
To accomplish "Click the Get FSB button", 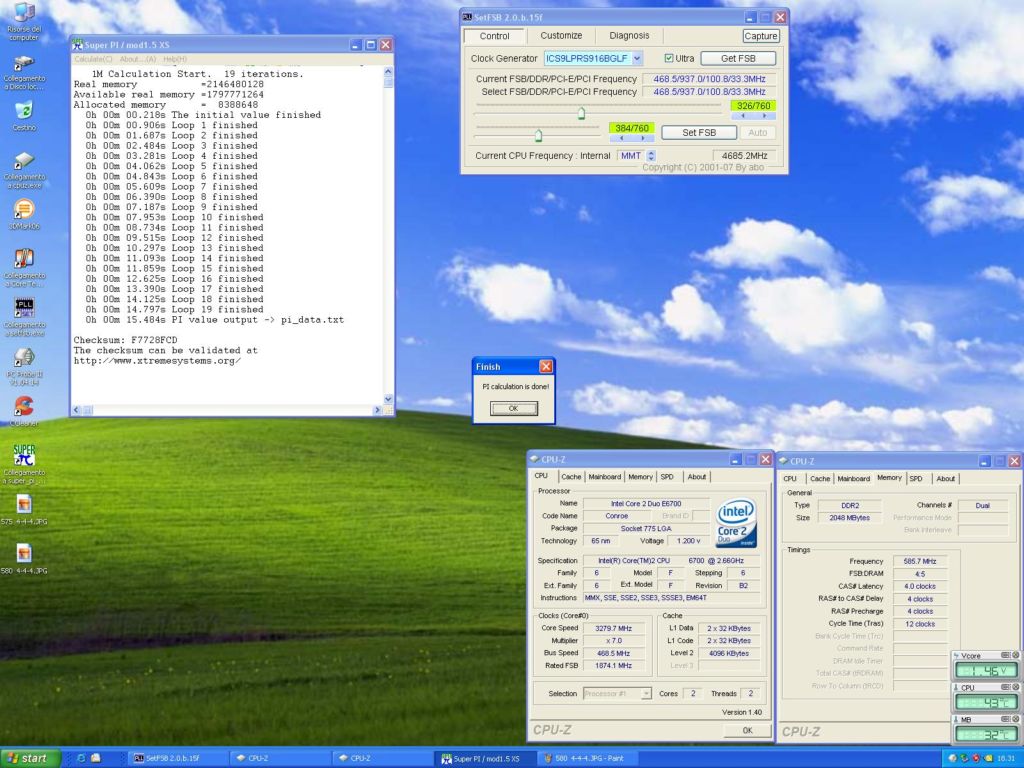I will click(x=738, y=58).
